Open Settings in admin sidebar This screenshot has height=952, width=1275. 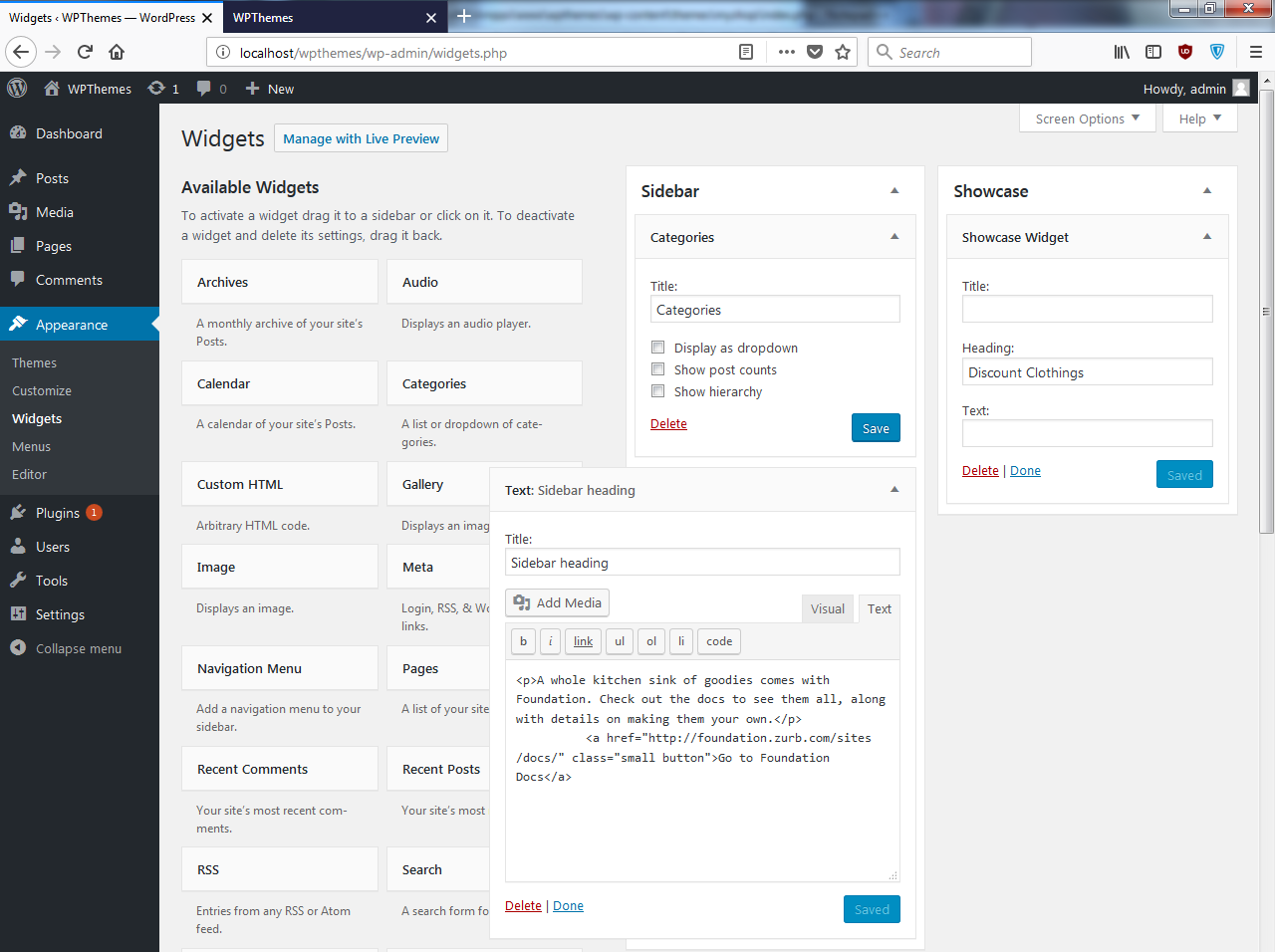click(x=80, y=614)
